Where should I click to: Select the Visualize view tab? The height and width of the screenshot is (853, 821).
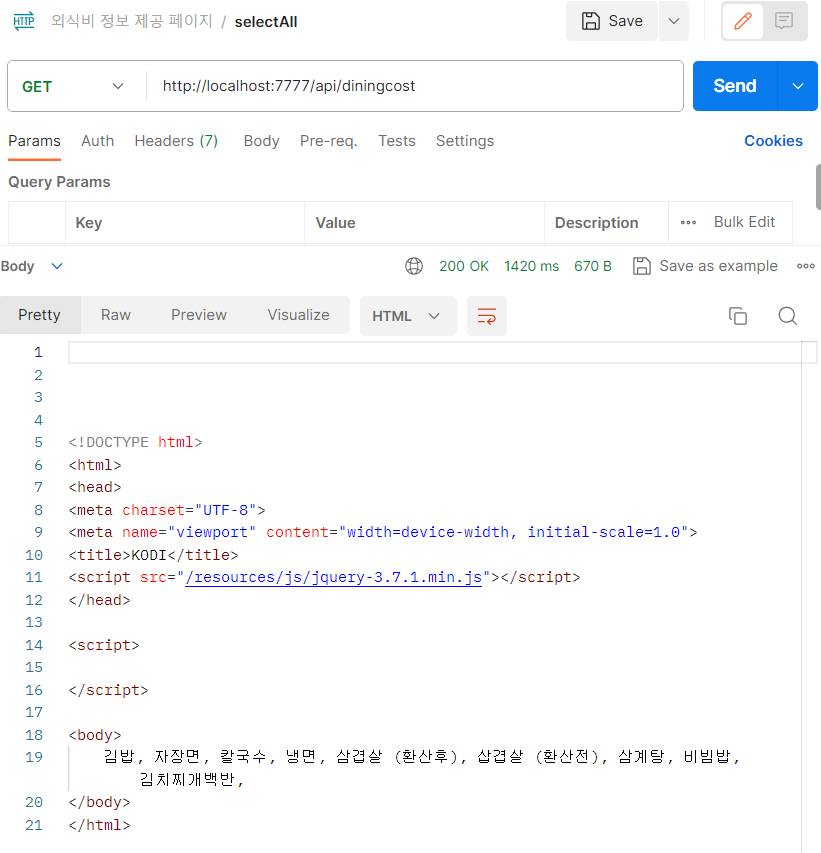coord(298,315)
